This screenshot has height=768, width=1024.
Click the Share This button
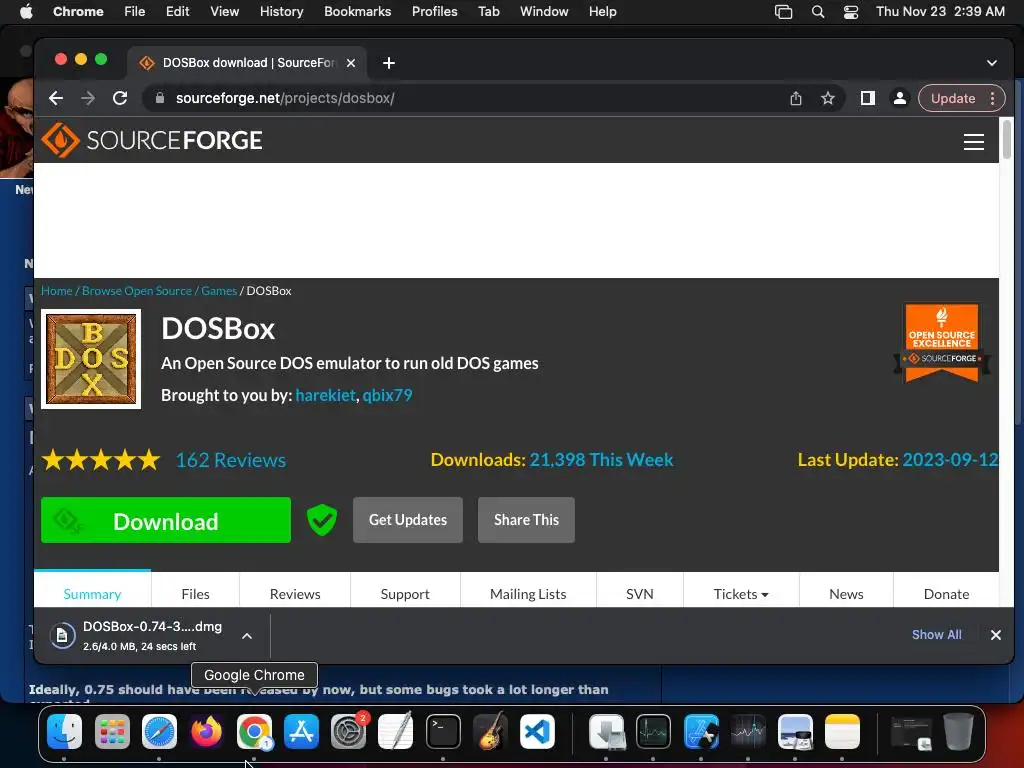[526, 520]
